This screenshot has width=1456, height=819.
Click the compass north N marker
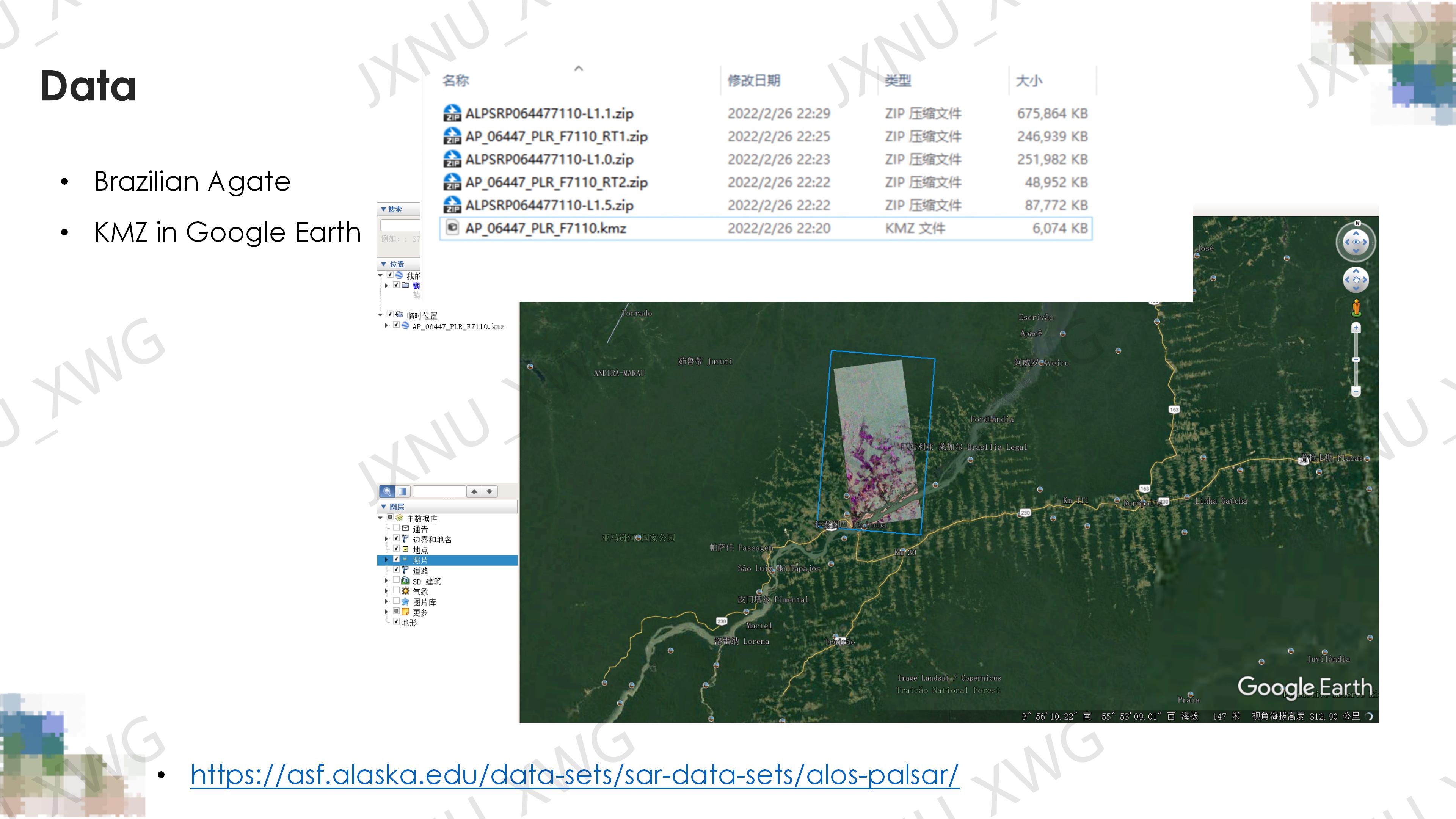[1358, 223]
